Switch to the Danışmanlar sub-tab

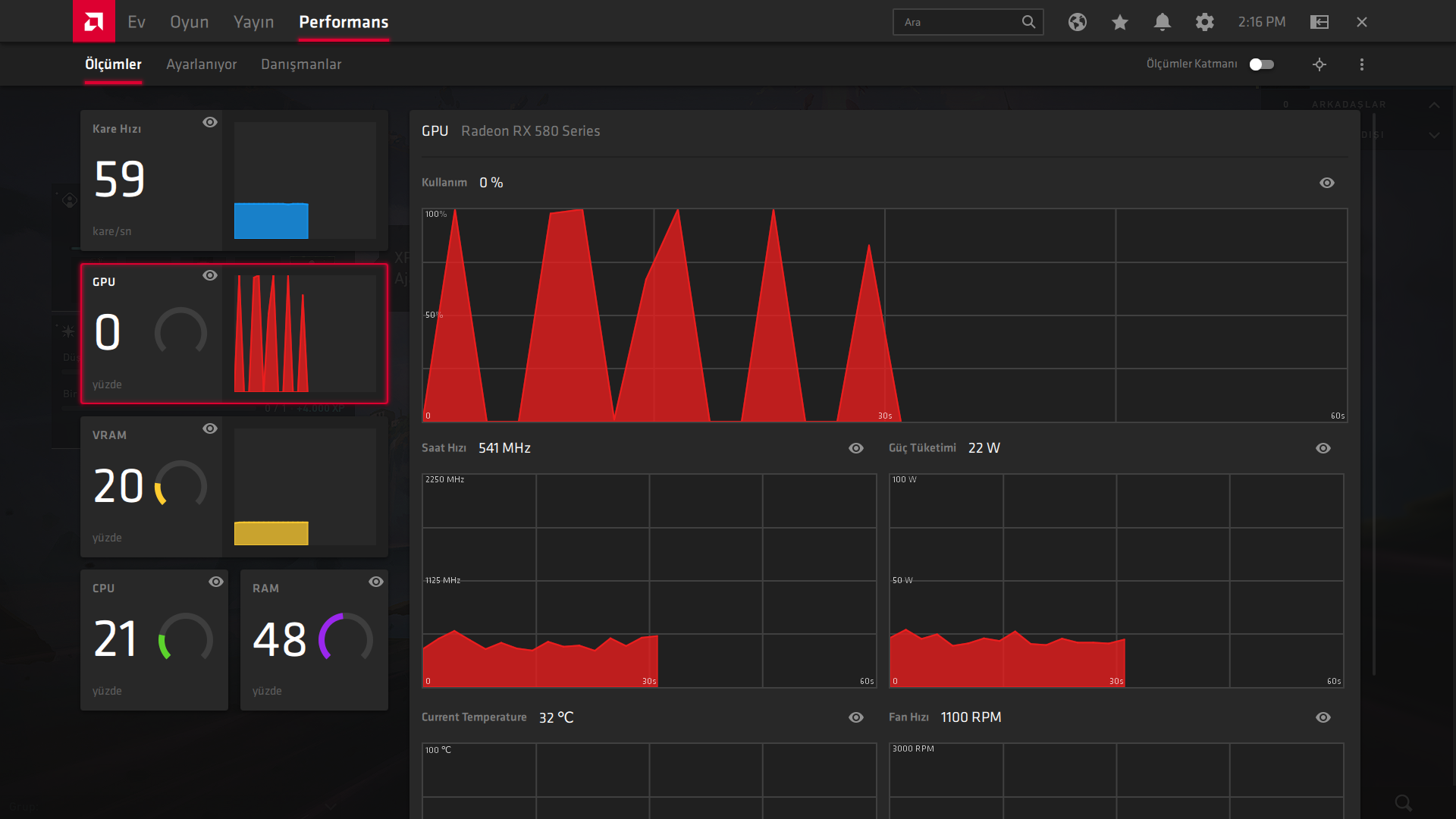[x=301, y=64]
